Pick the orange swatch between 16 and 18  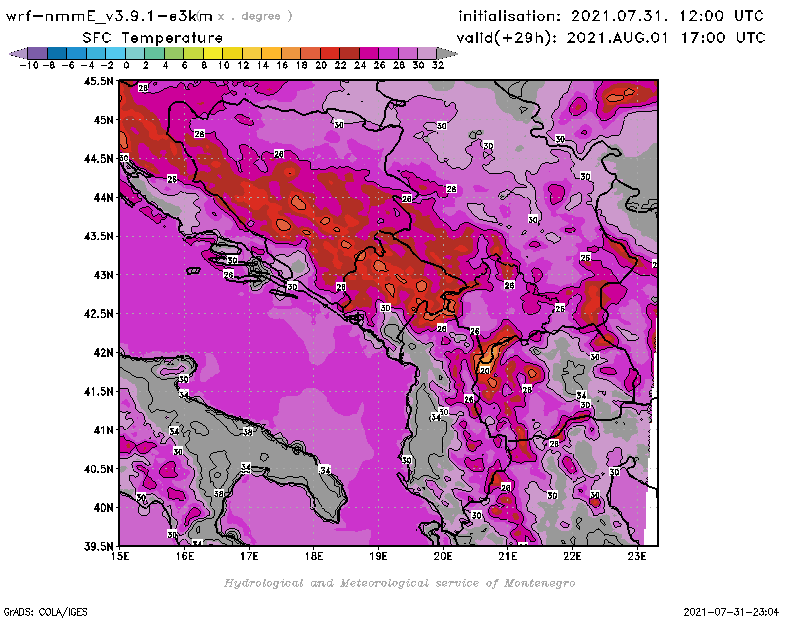pyautogui.click(x=291, y=53)
